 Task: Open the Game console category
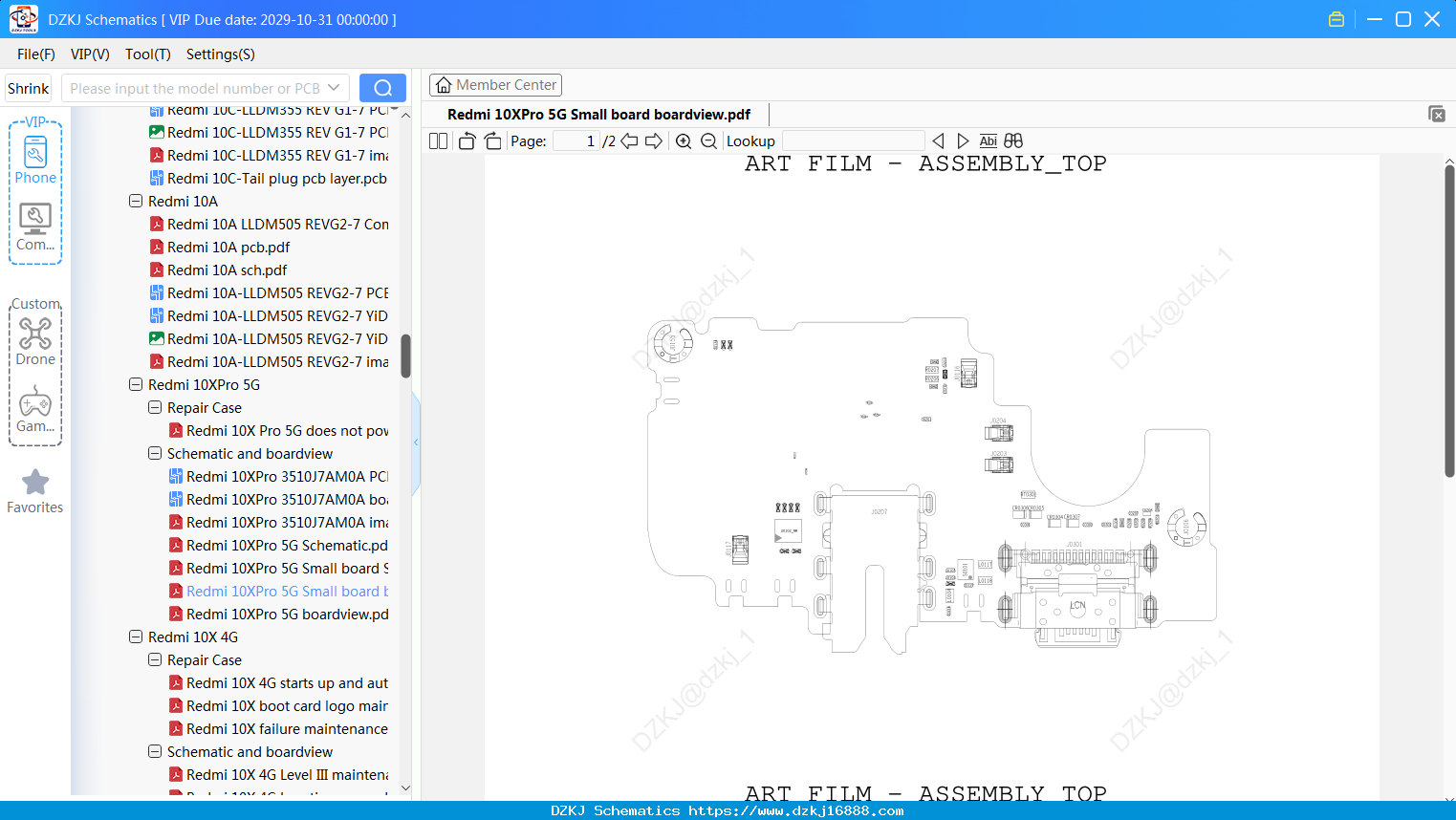pos(35,409)
